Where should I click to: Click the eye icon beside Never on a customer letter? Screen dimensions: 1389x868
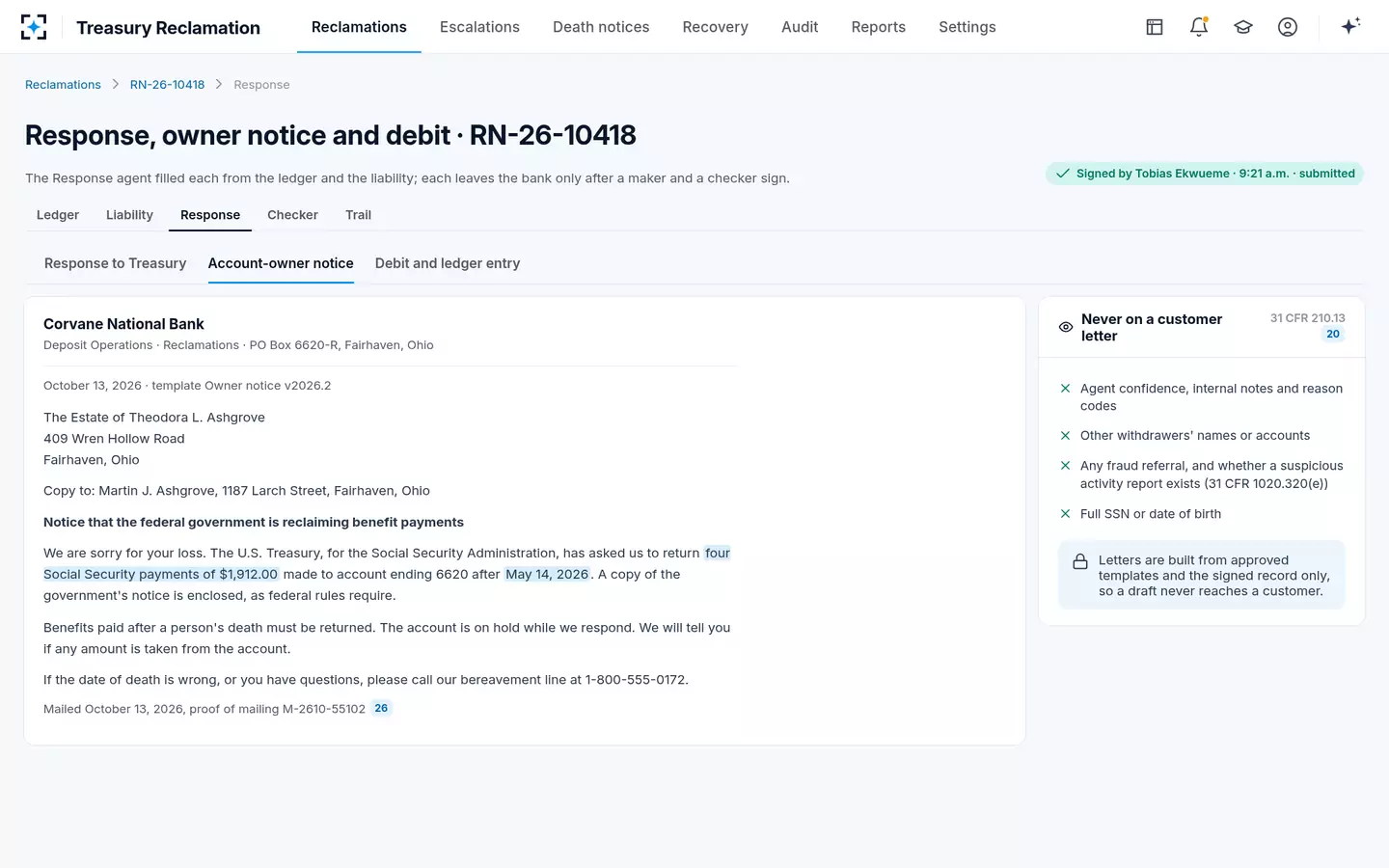tap(1066, 327)
